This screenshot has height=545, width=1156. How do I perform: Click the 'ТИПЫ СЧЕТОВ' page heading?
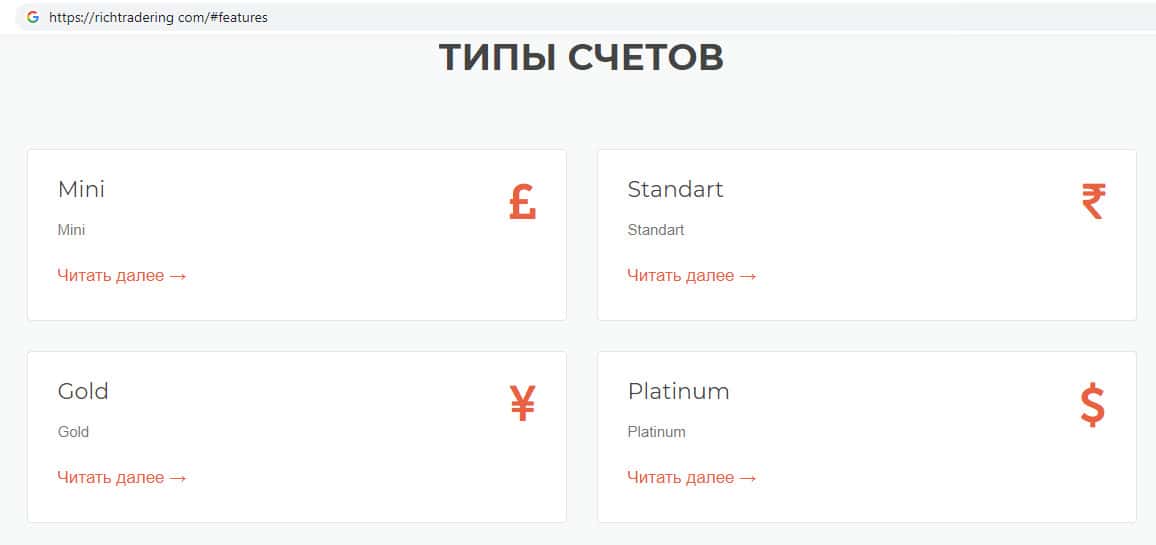point(581,58)
